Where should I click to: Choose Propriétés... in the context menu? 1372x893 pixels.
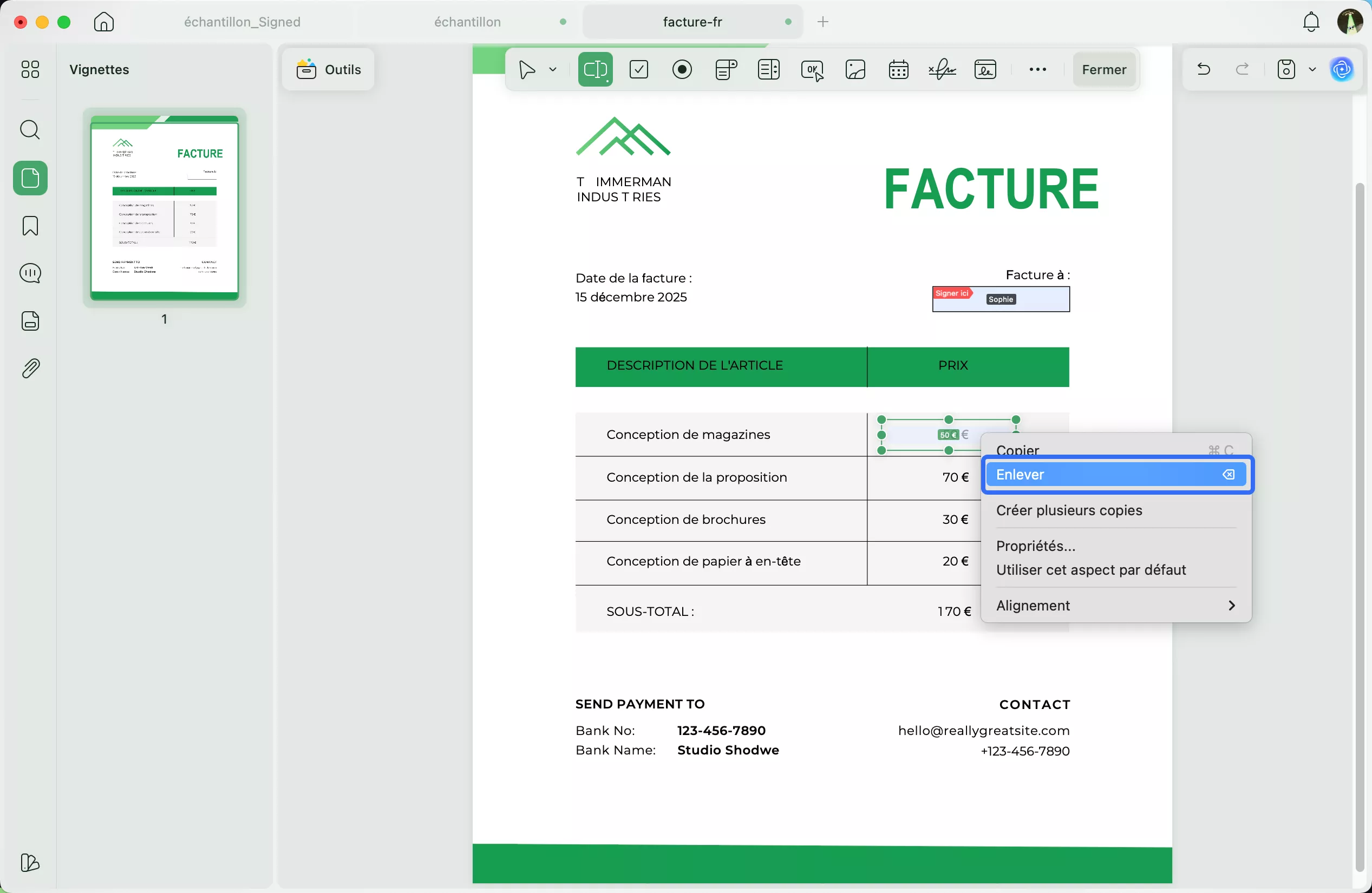pyautogui.click(x=1035, y=546)
